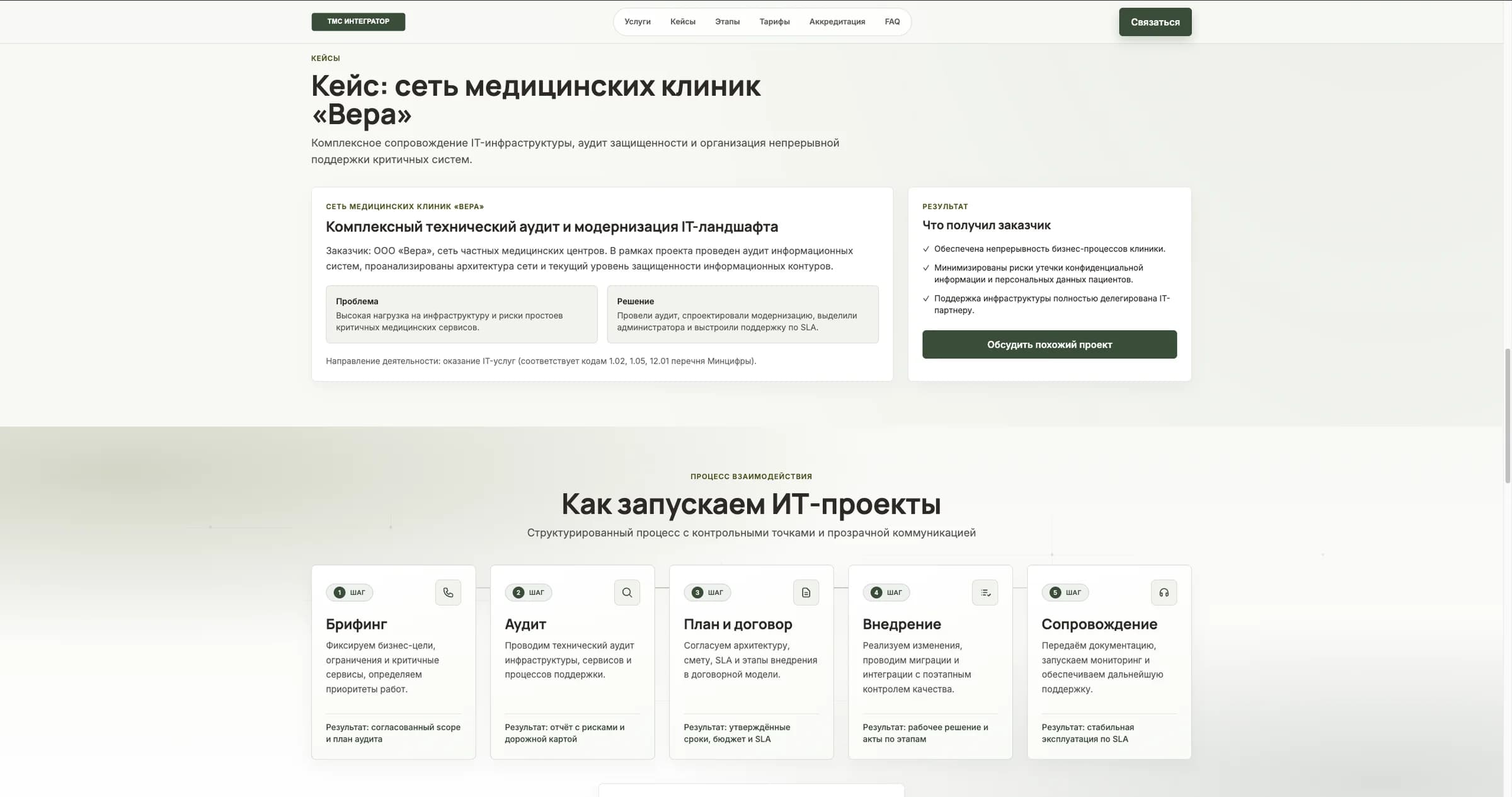Click 'Результат: отчёт с рисками и дорожной картой'
This screenshot has height=797, width=1512.
pos(564,733)
